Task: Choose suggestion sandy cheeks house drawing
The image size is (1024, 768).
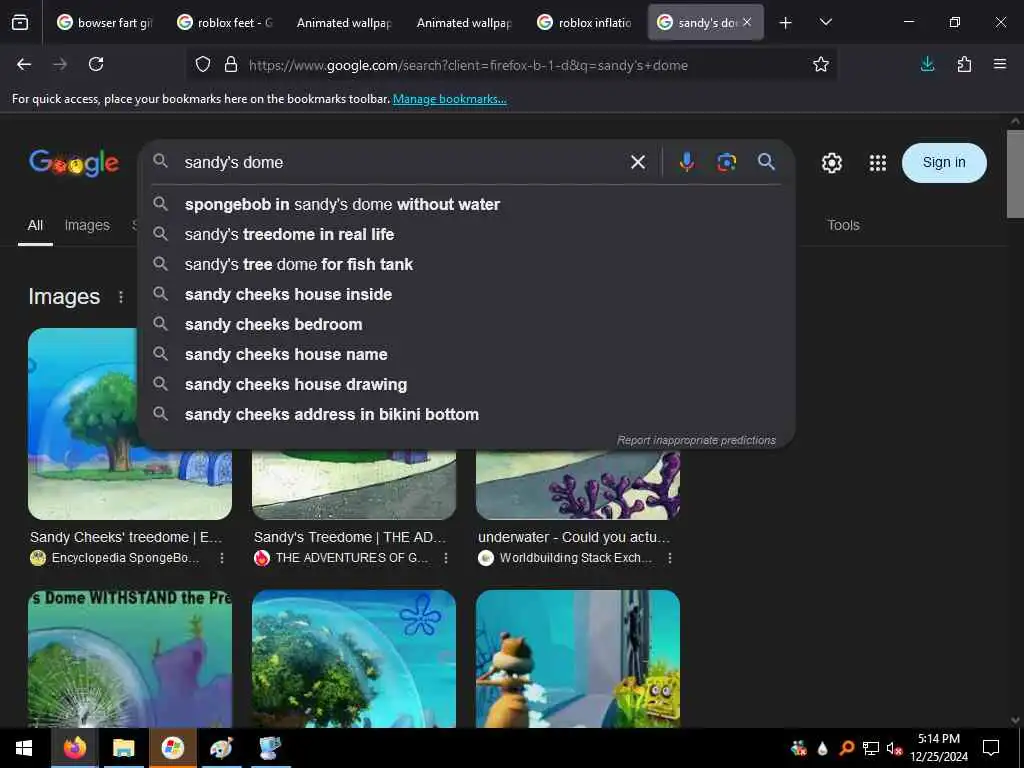Action: pyautogui.click(x=467, y=385)
